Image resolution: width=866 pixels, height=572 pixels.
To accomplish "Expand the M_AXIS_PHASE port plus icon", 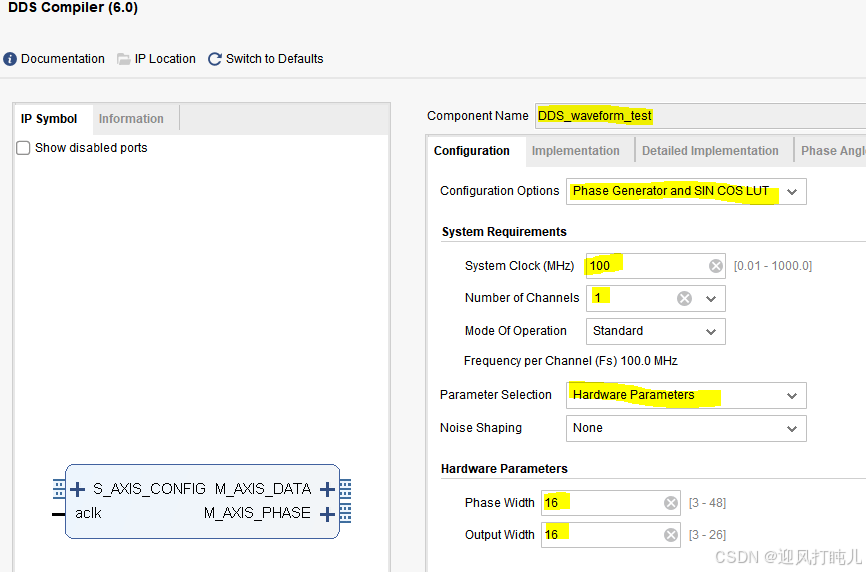I will (328, 515).
